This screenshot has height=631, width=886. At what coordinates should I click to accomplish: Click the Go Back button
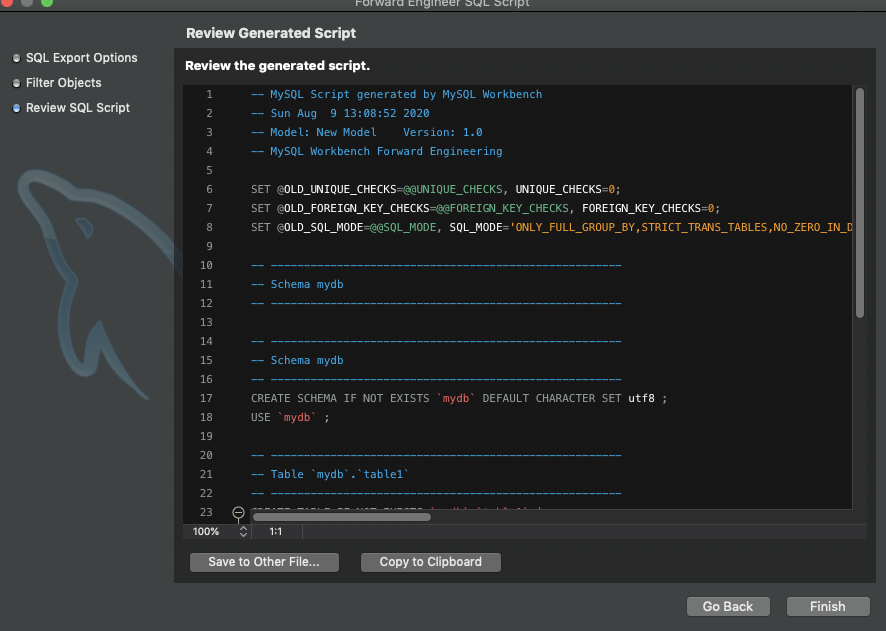tap(728, 606)
